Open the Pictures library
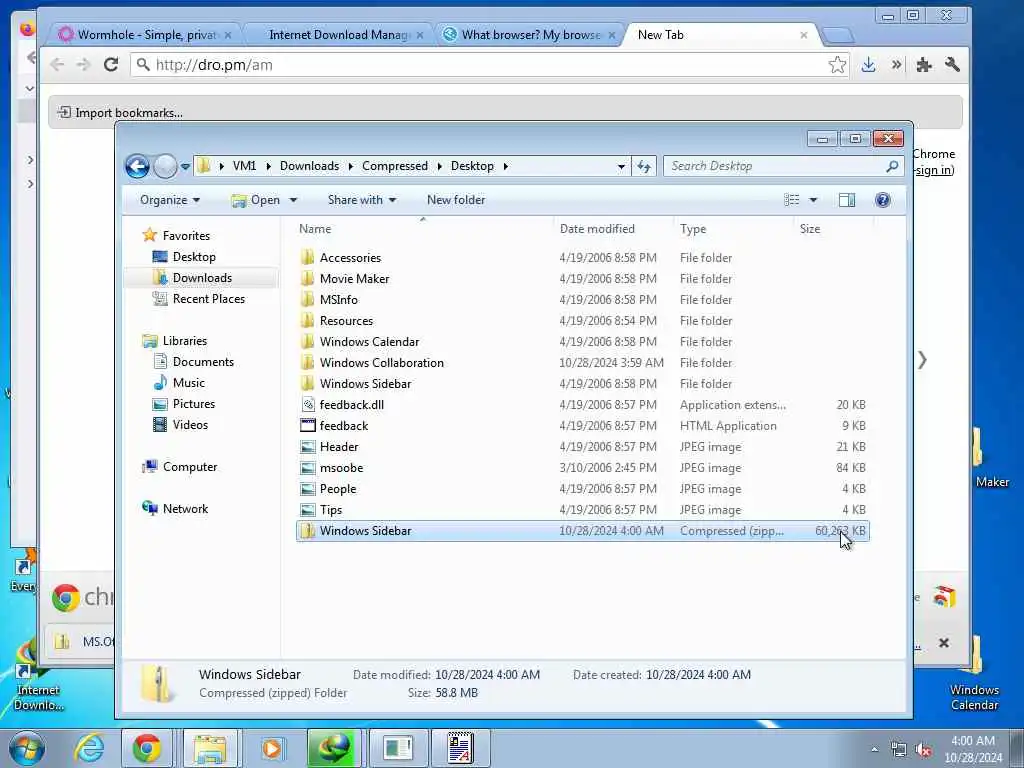This screenshot has width=1024, height=768. pos(193,403)
